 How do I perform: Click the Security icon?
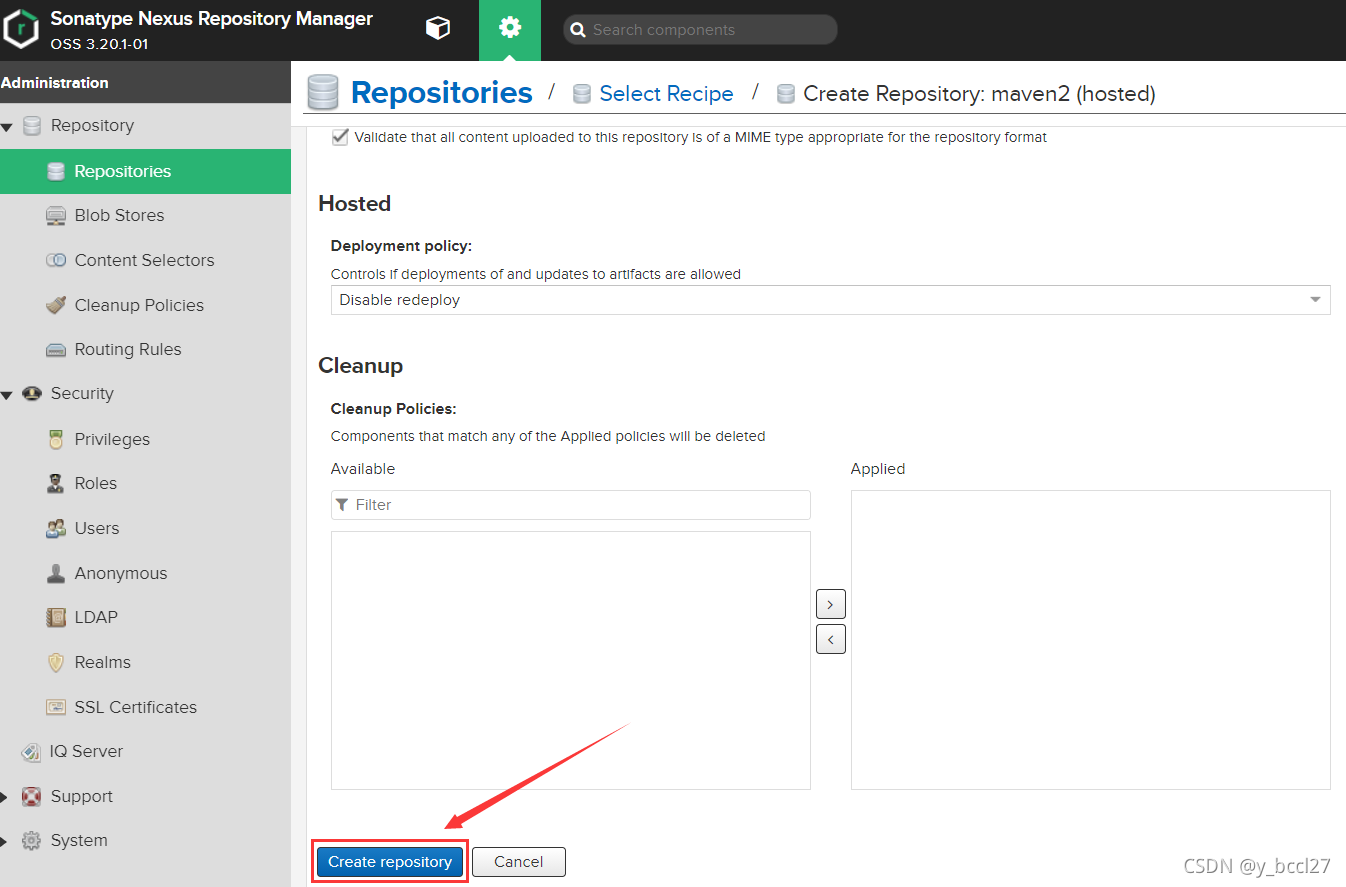coord(32,394)
